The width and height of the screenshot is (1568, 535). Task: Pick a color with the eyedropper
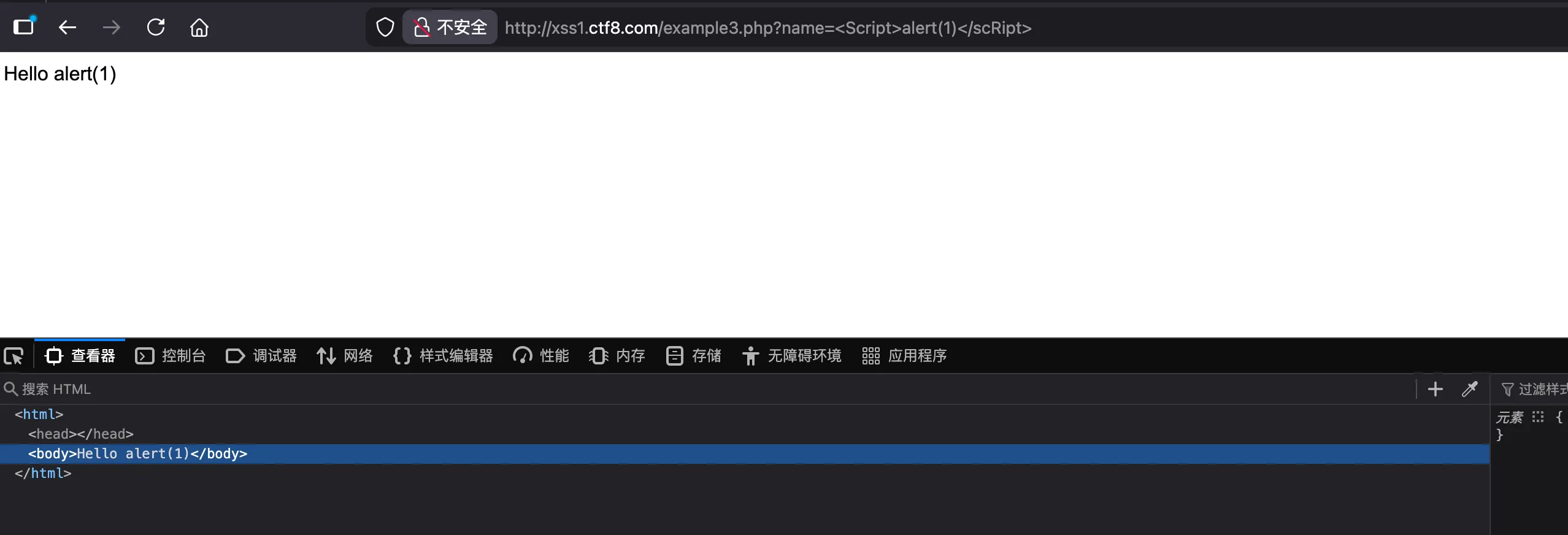(x=1470, y=389)
